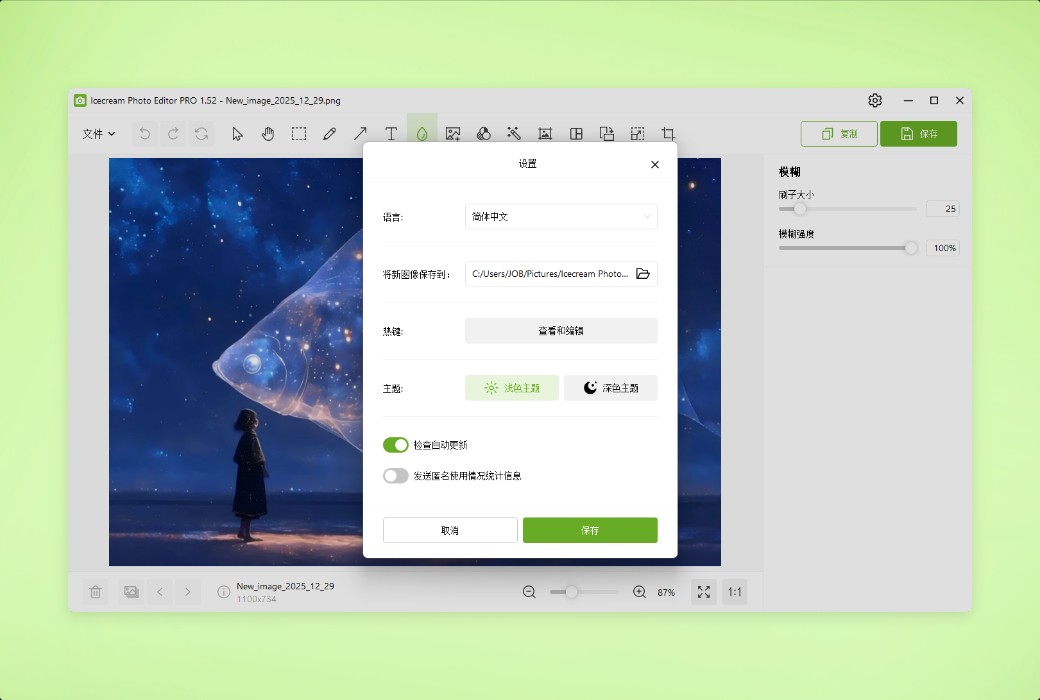The width and height of the screenshot is (1040, 700).
Task: Open the sticker insertion tool
Action: coord(453,133)
